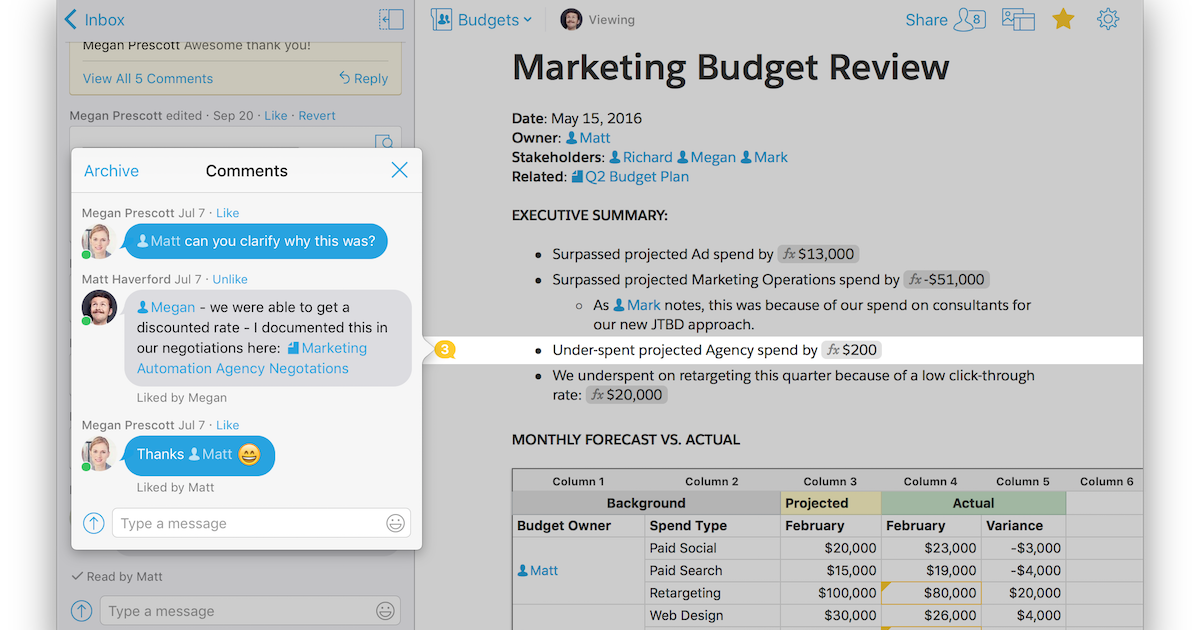Viewport: 1200px width, 630px height.
Task: Send the comment with the blue arrow icon
Action: [94, 523]
